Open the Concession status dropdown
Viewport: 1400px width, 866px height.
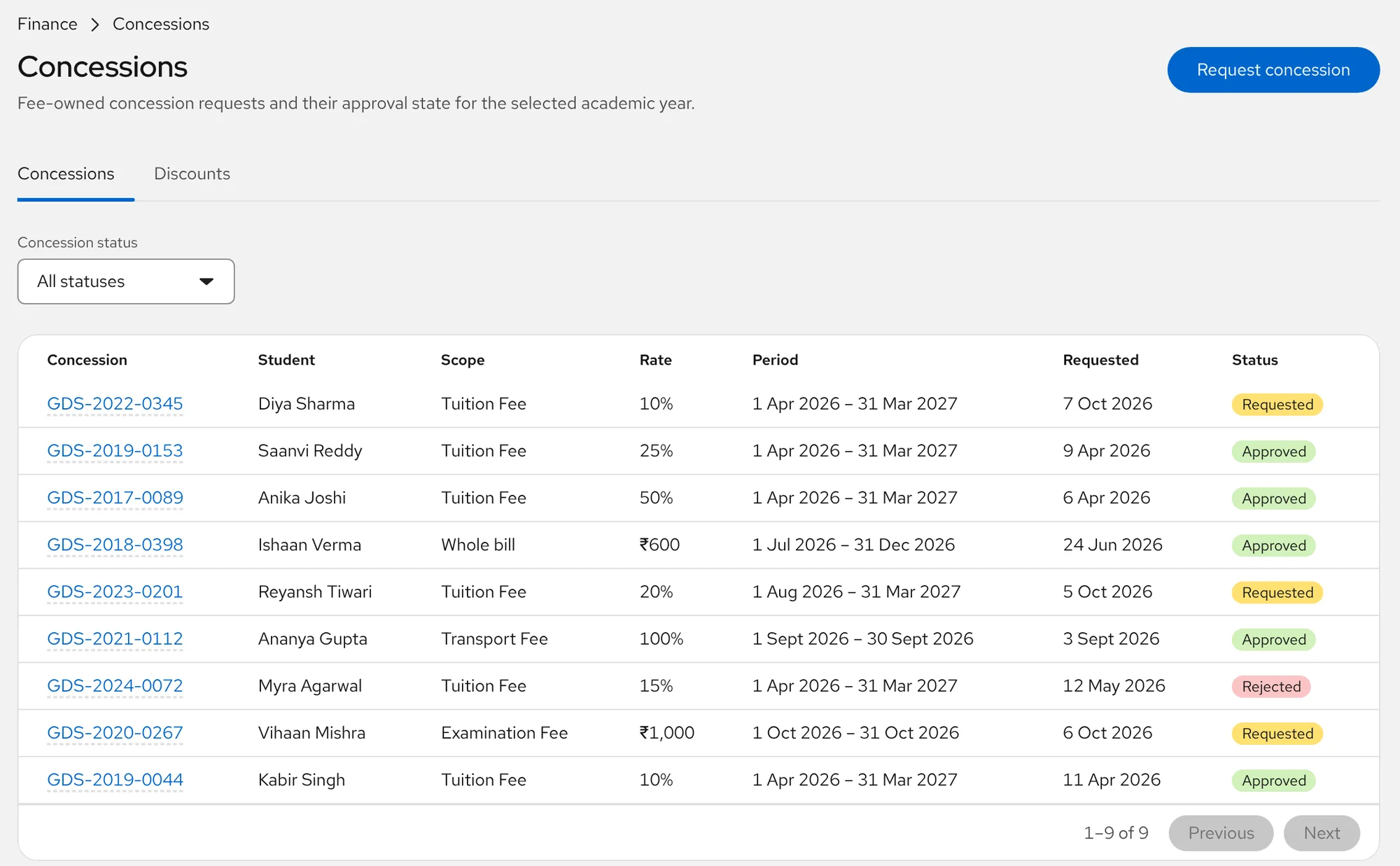(126, 281)
